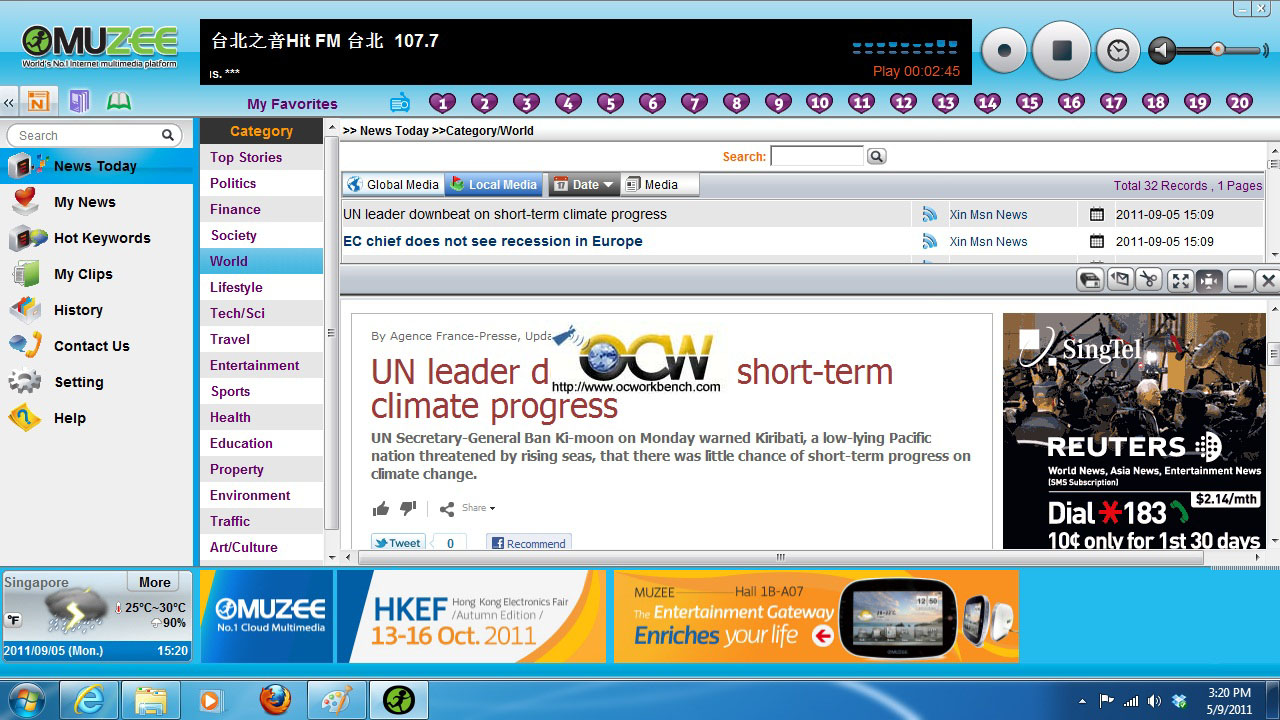Click the thumbs-up icon under the article

pyautogui.click(x=381, y=509)
